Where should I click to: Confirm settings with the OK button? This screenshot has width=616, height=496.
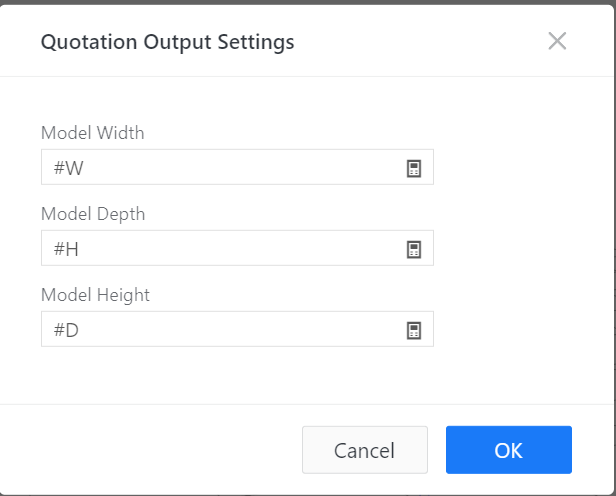508,450
